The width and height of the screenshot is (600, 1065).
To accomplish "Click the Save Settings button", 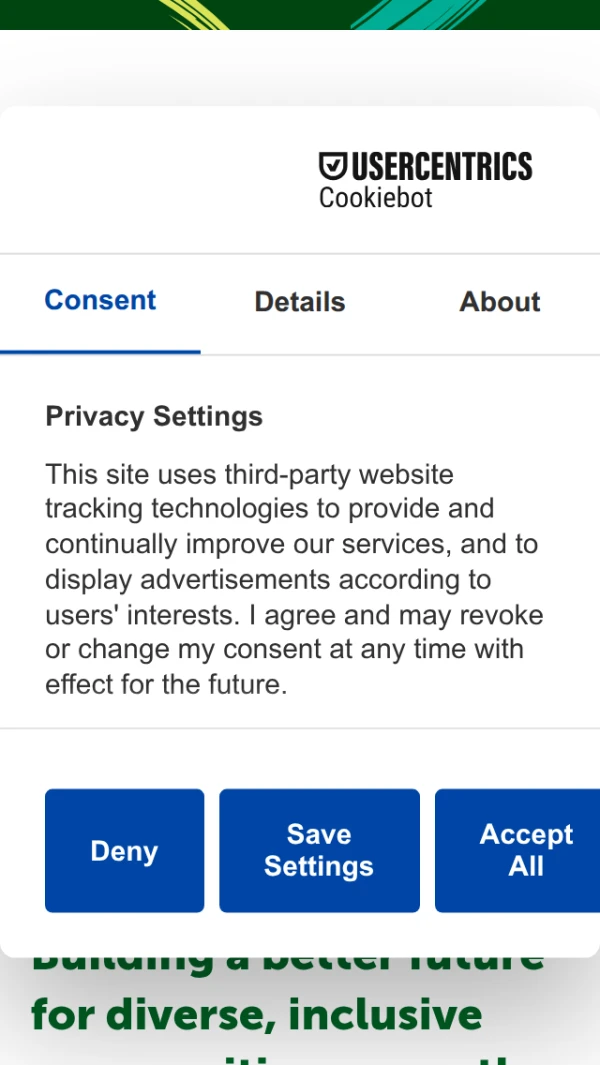I will (319, 850).
